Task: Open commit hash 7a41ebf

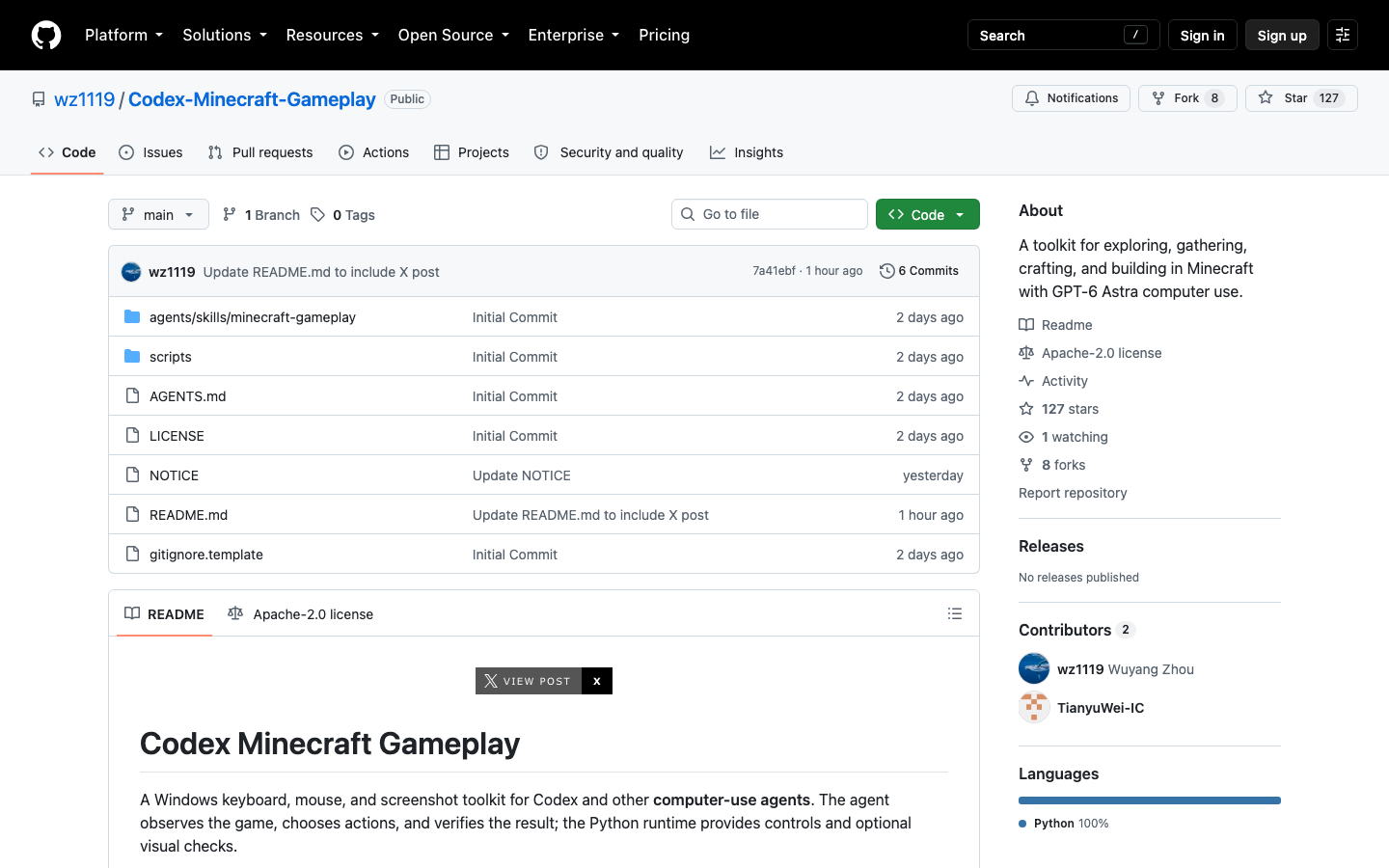Action: 774,271
